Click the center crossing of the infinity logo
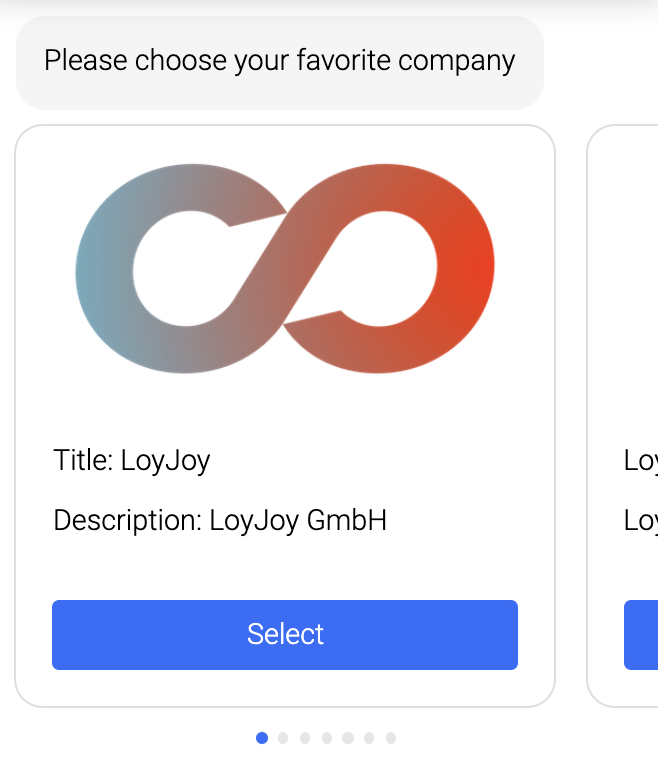 point(285,268)
